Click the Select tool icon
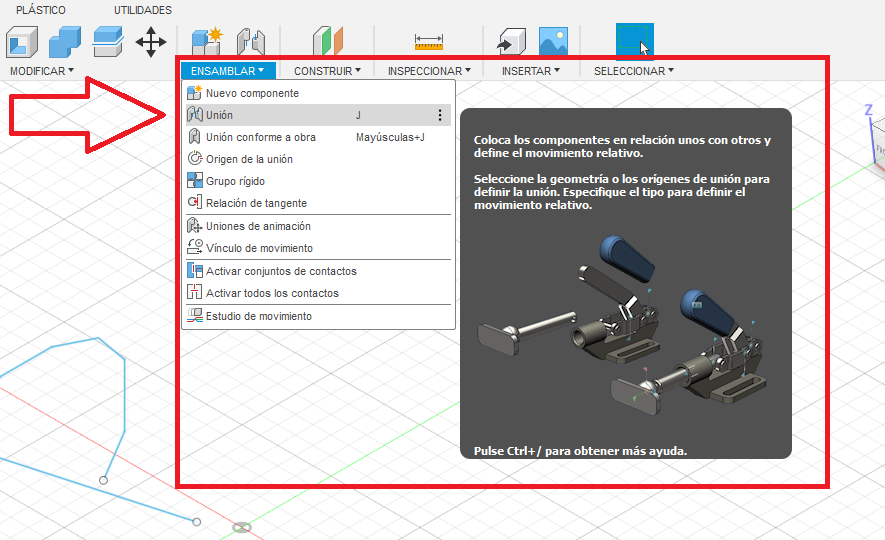 pyautogui.click(x=635, y=41)
